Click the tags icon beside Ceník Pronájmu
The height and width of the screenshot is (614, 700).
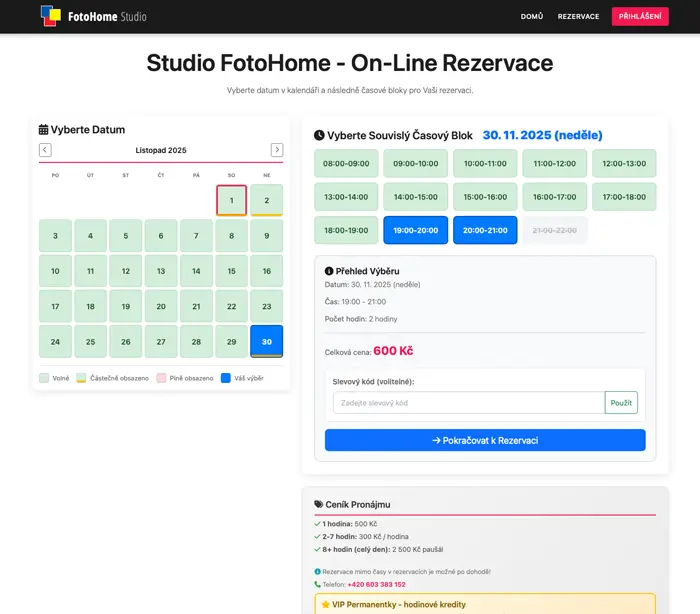pyautogui.click(x=319, y=504)
